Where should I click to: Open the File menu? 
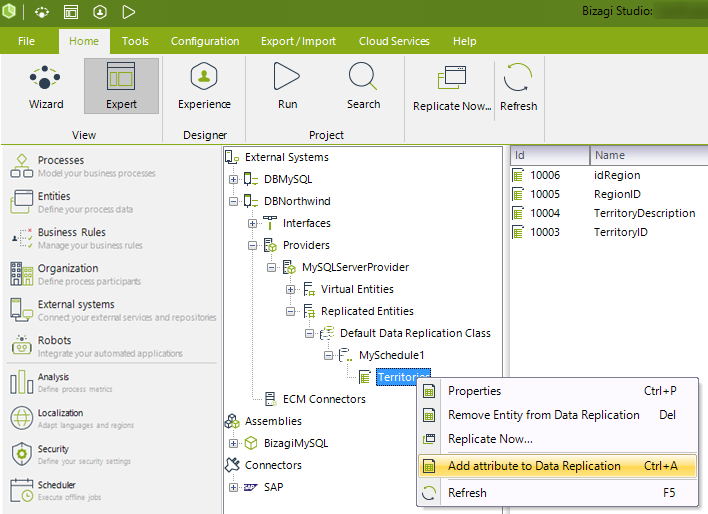26,41
